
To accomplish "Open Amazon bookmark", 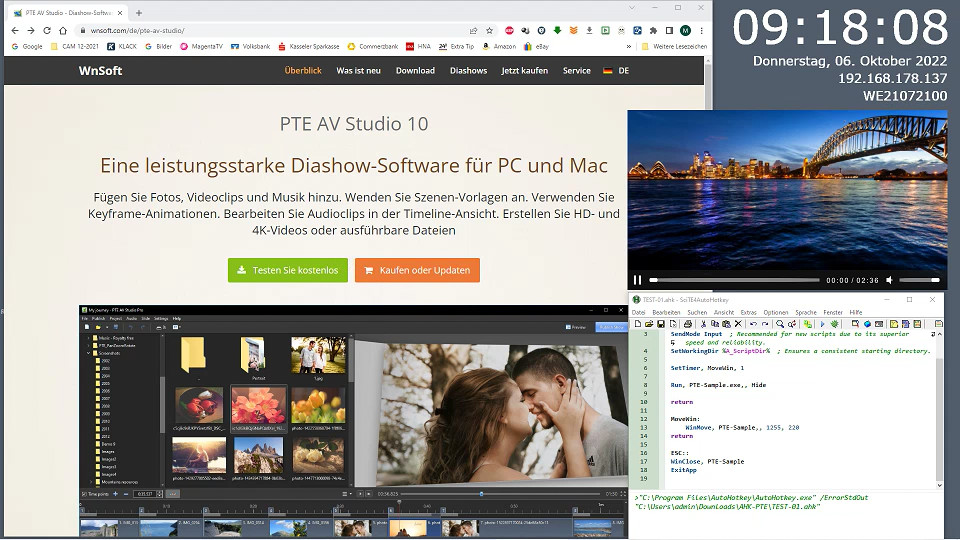I will [499, 47].
